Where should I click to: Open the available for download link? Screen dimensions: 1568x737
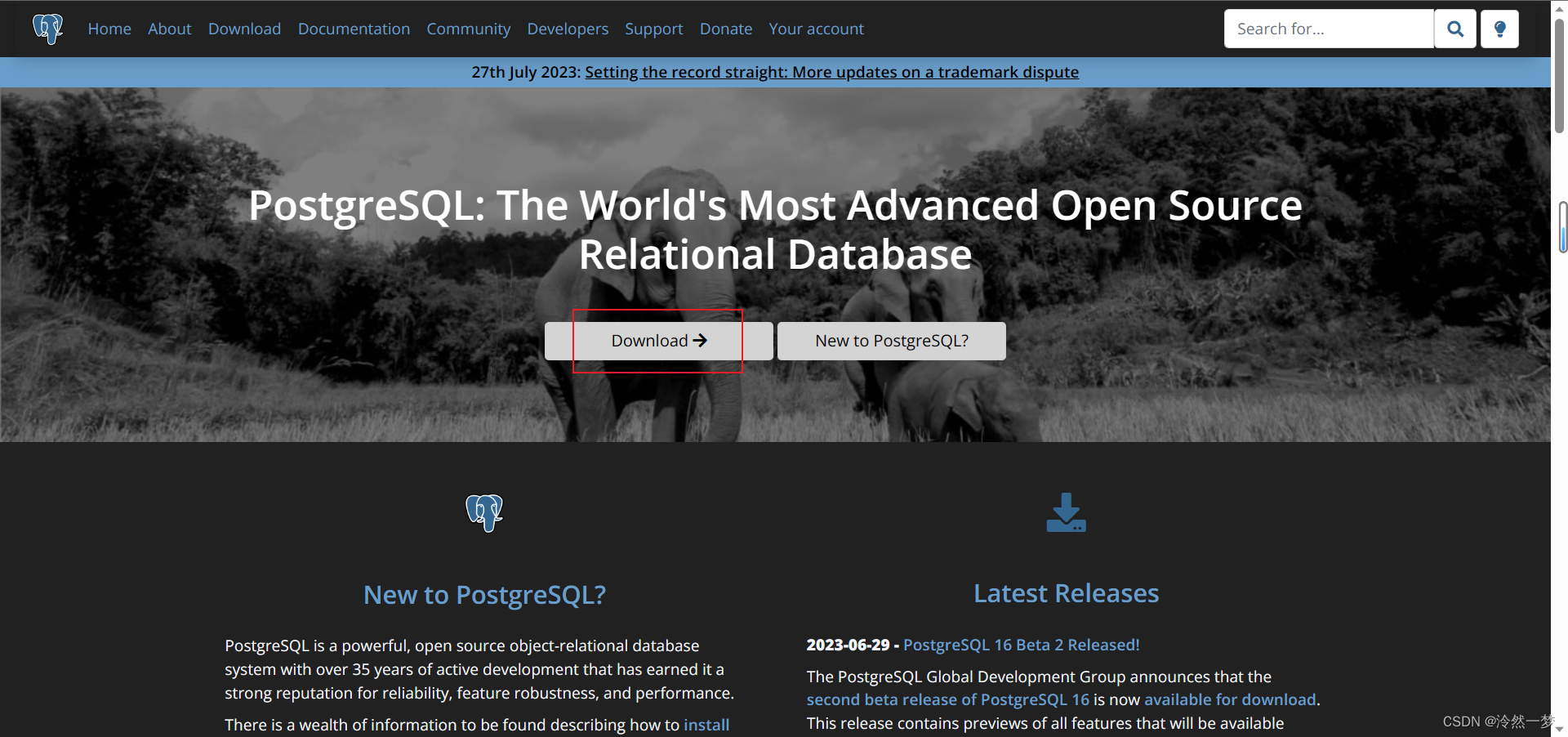[x=1230, y=699]
